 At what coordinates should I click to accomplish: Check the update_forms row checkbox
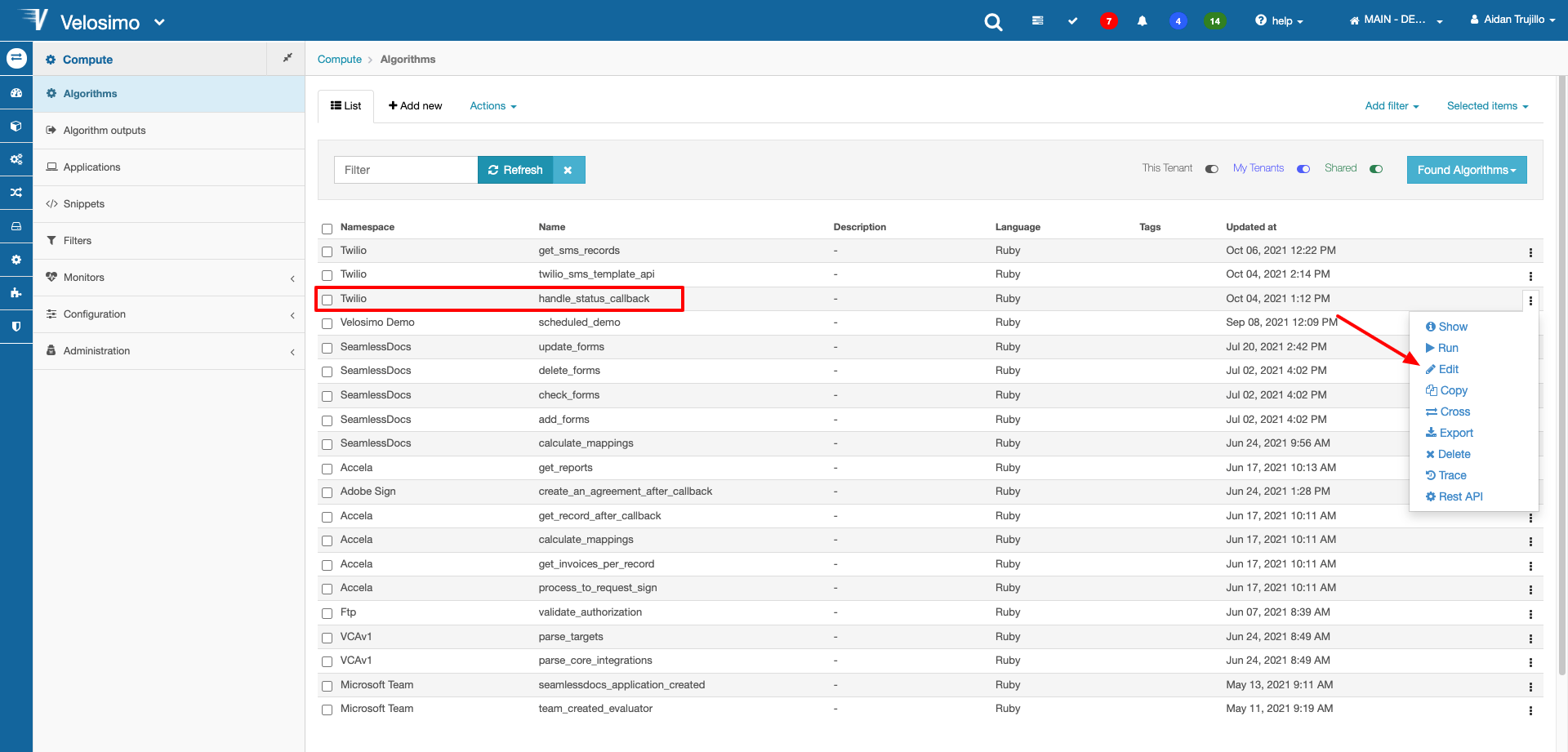(x=327, y=349)
